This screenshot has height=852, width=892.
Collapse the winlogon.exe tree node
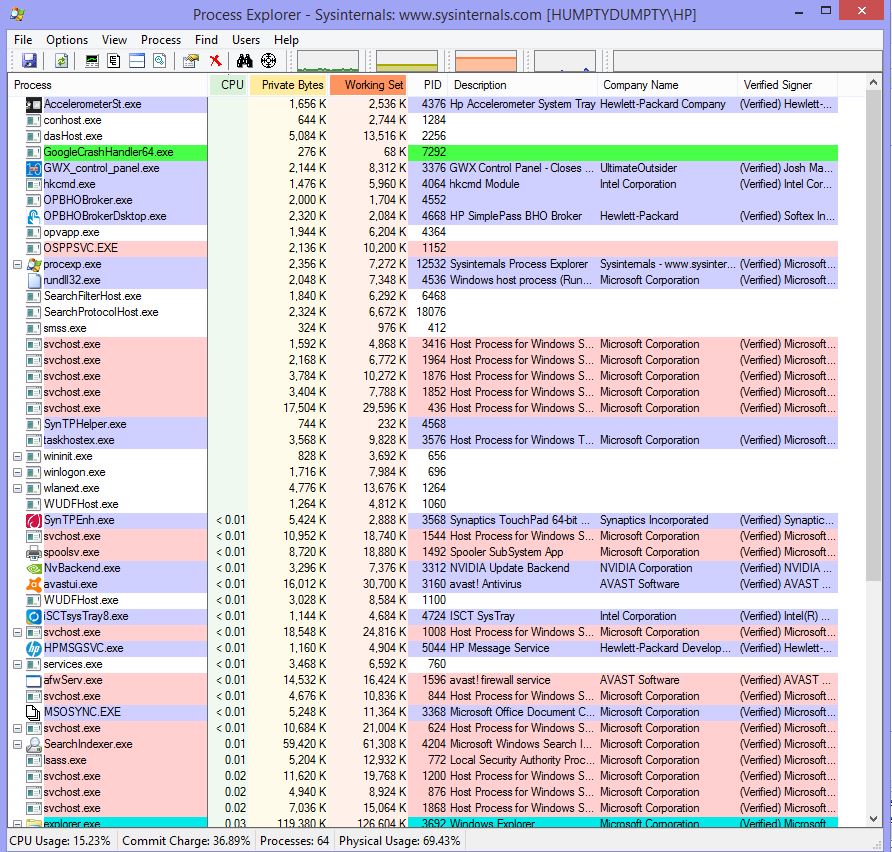[18, 472]
